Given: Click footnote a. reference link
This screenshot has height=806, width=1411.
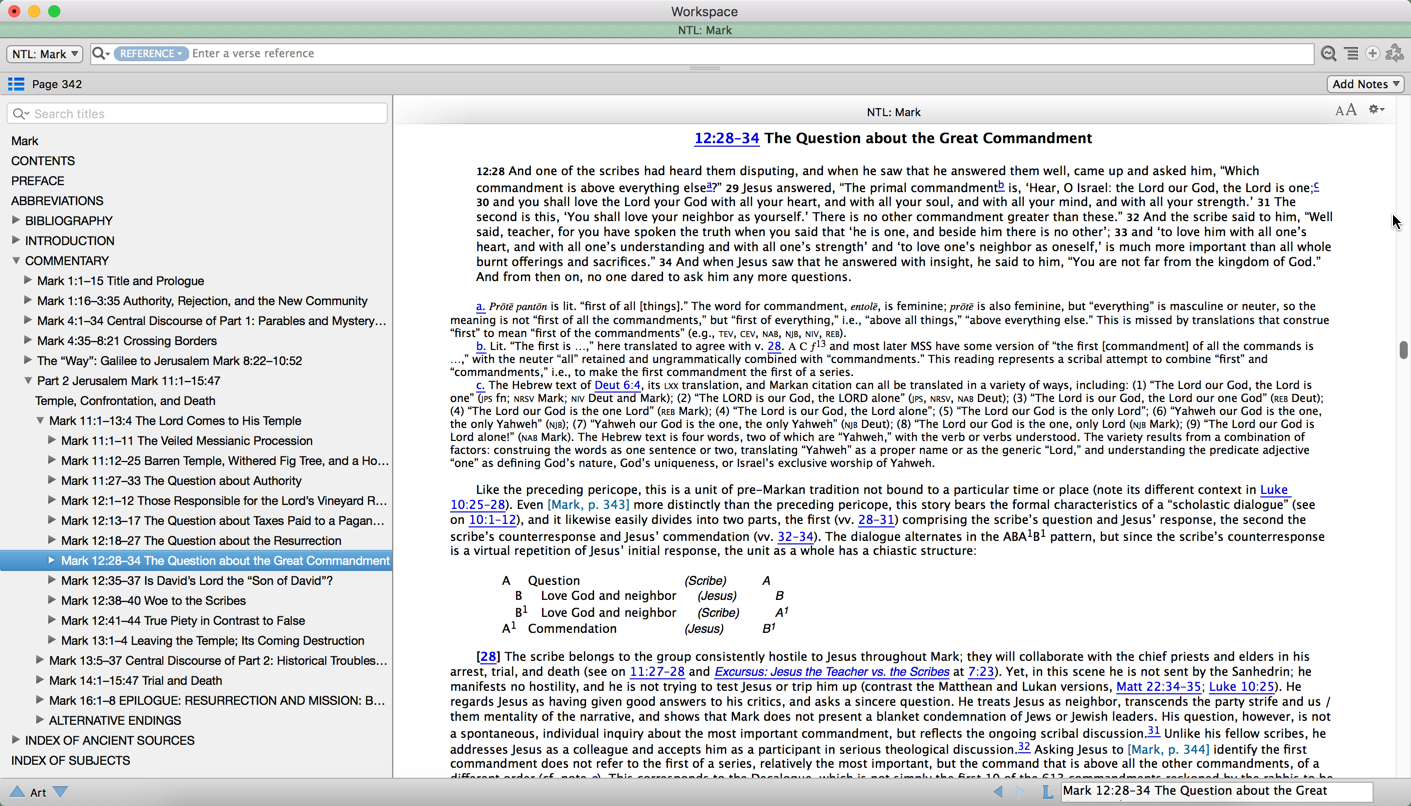Looking at the screenshot, I should point(480,306).
